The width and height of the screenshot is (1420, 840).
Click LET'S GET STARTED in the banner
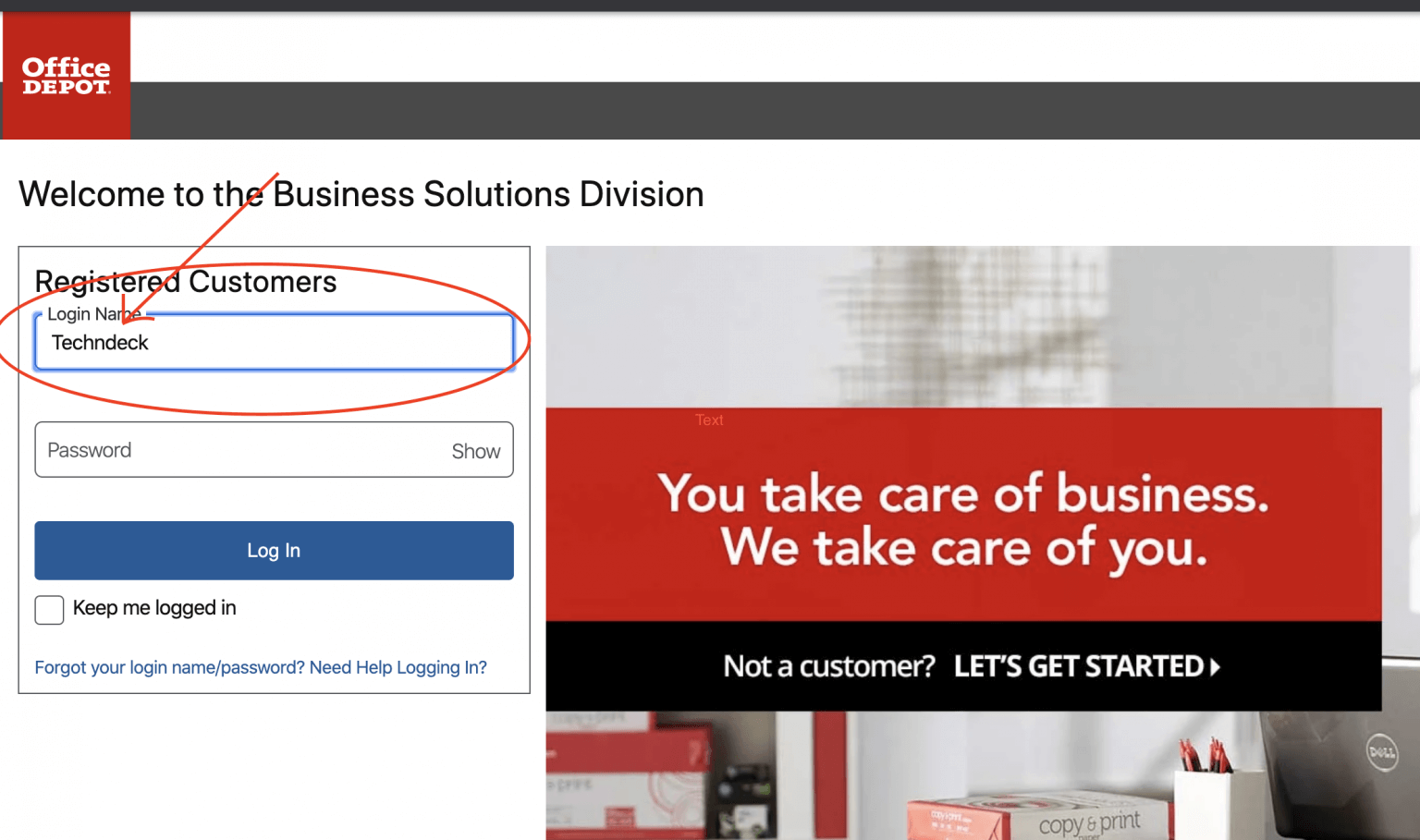click(1078, 666)
